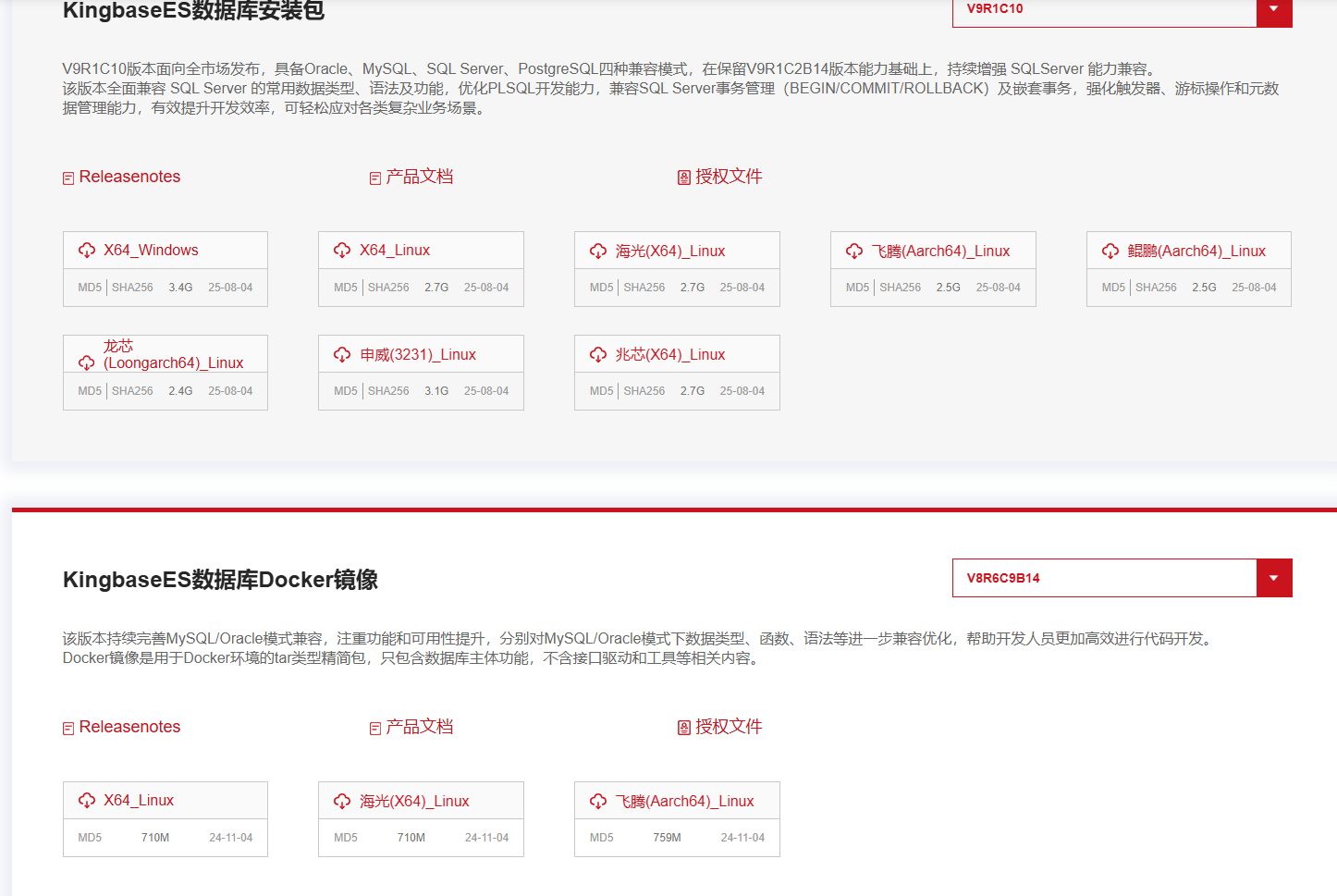Image resolution: width=1337 pixels, height=896 pixels.
Task: Click the download icon on 申威(3231)_Linux card
Action: (x=343, y=353)
